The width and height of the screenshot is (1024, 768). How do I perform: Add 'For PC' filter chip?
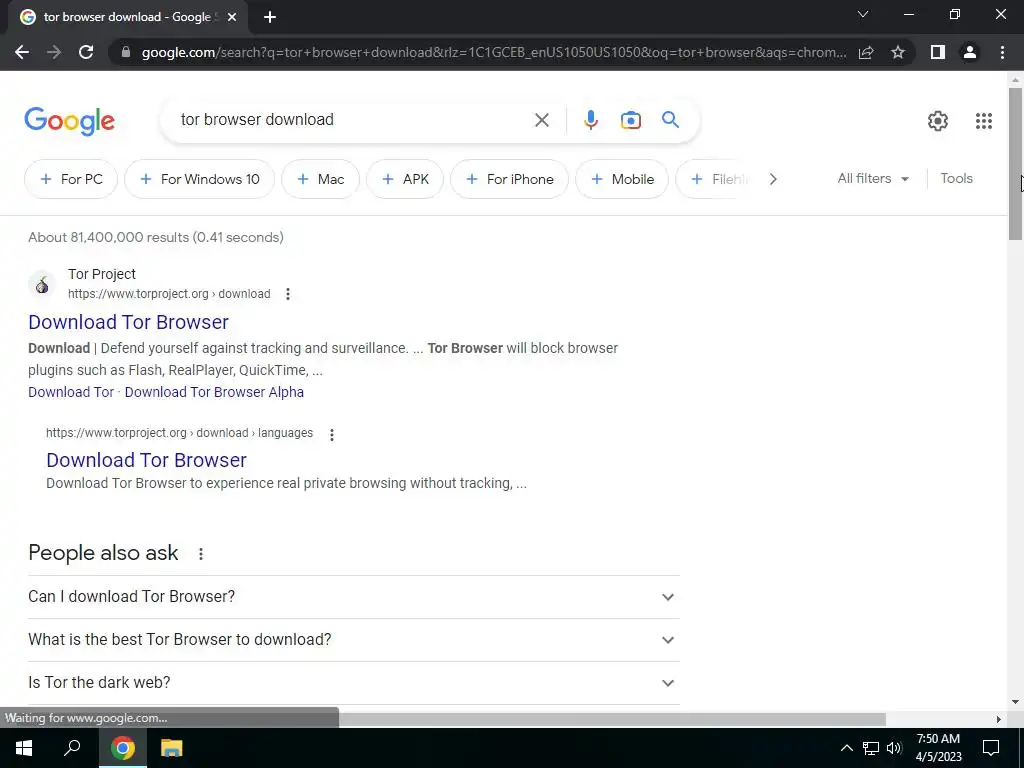click(71, 179)
